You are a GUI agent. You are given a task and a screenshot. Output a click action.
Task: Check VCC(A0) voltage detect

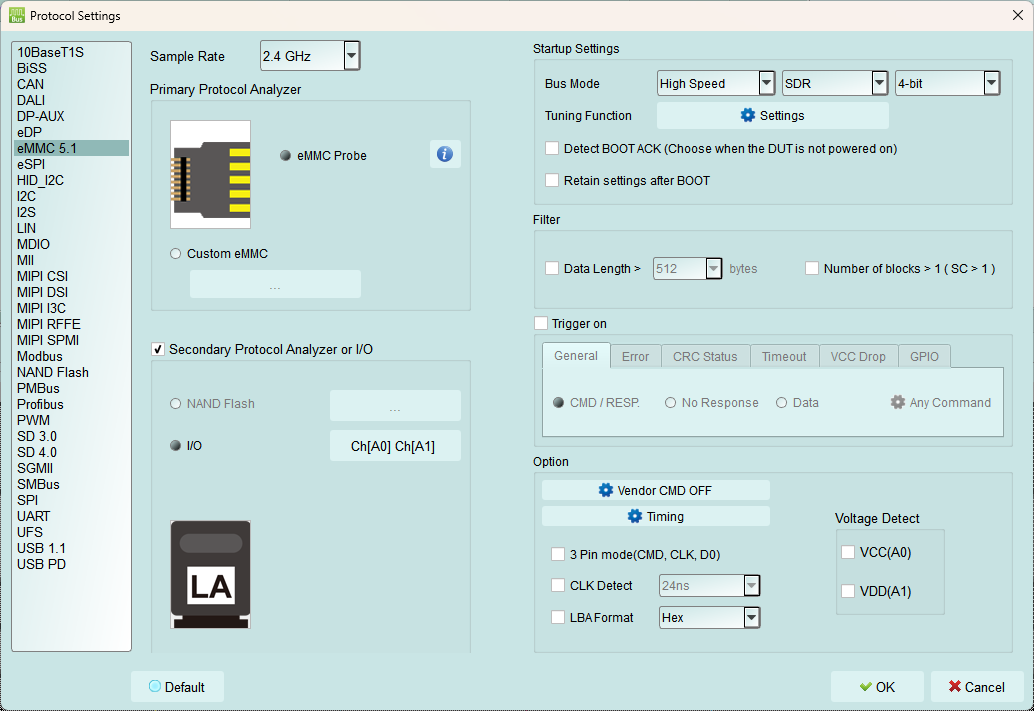pyautogui.click(x=848, y=552)
